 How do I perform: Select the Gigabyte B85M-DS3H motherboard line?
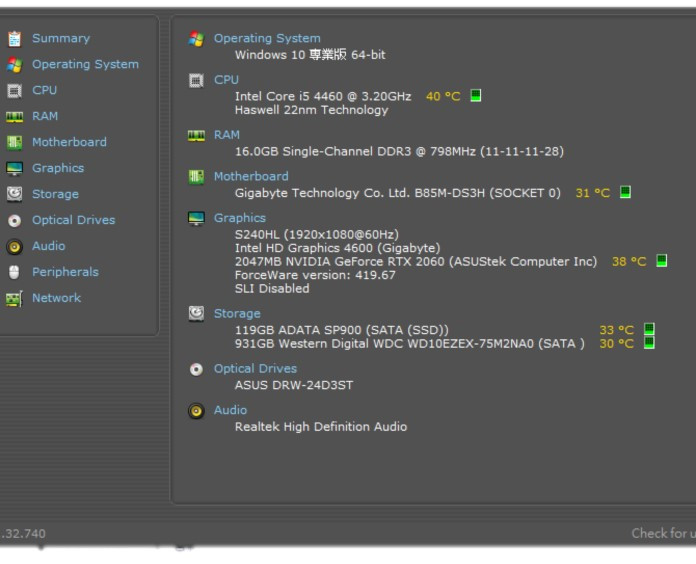[x=398, y=193]
